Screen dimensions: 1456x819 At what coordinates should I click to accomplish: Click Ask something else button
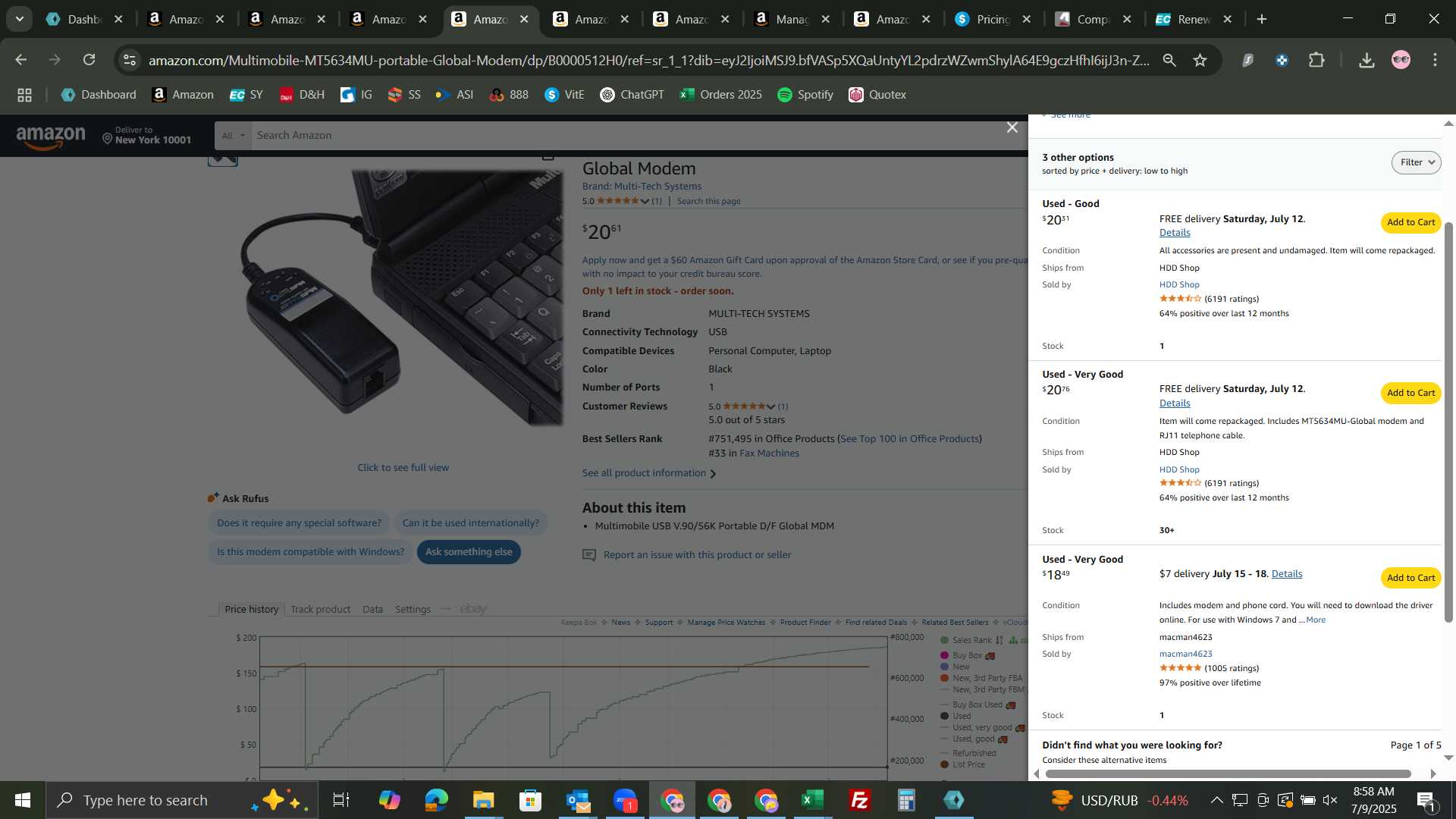coord(469,552)
